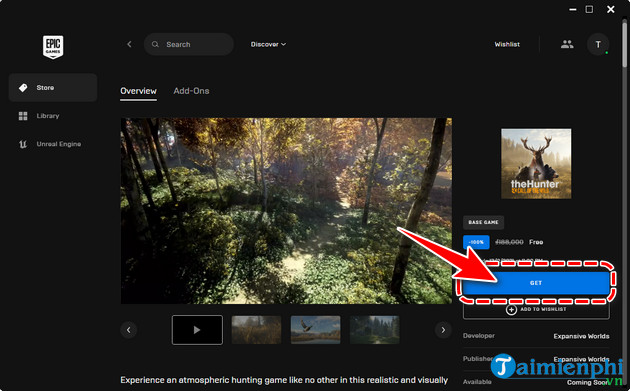The image size is (630, 391).
Task: Click the main forest screenshot preview
Action: pyautogui.click(x=286, y=211)
